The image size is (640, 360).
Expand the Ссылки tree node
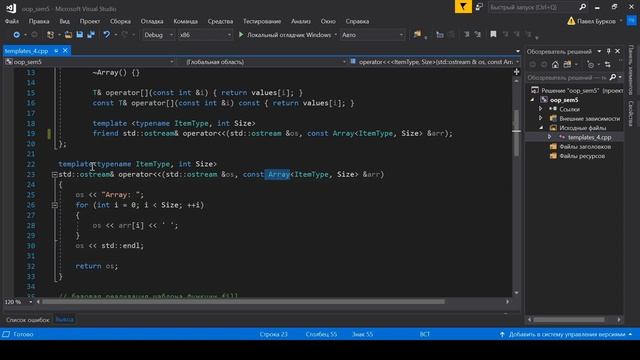540,109
